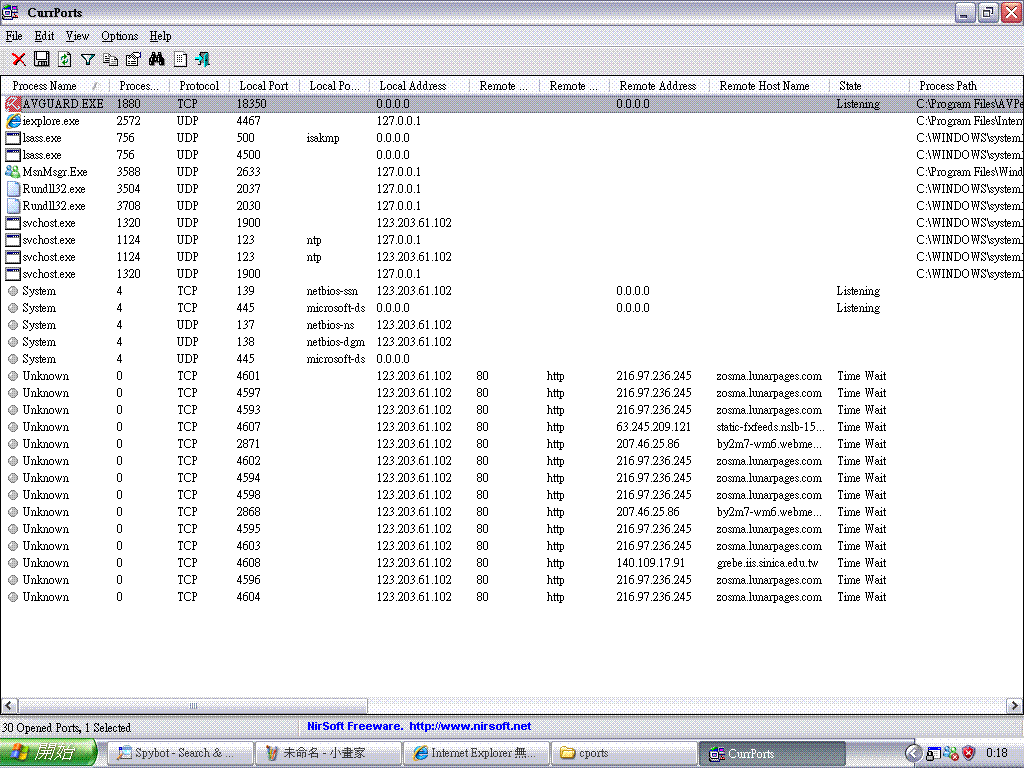Open the File menu

coord(14,36)
